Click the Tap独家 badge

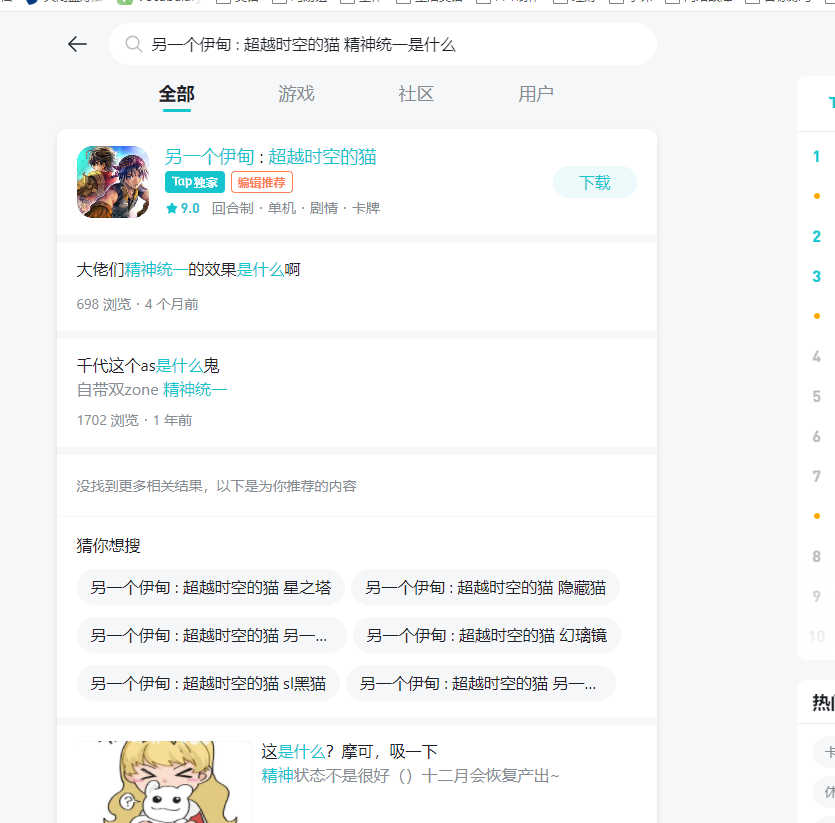point(195,182)
